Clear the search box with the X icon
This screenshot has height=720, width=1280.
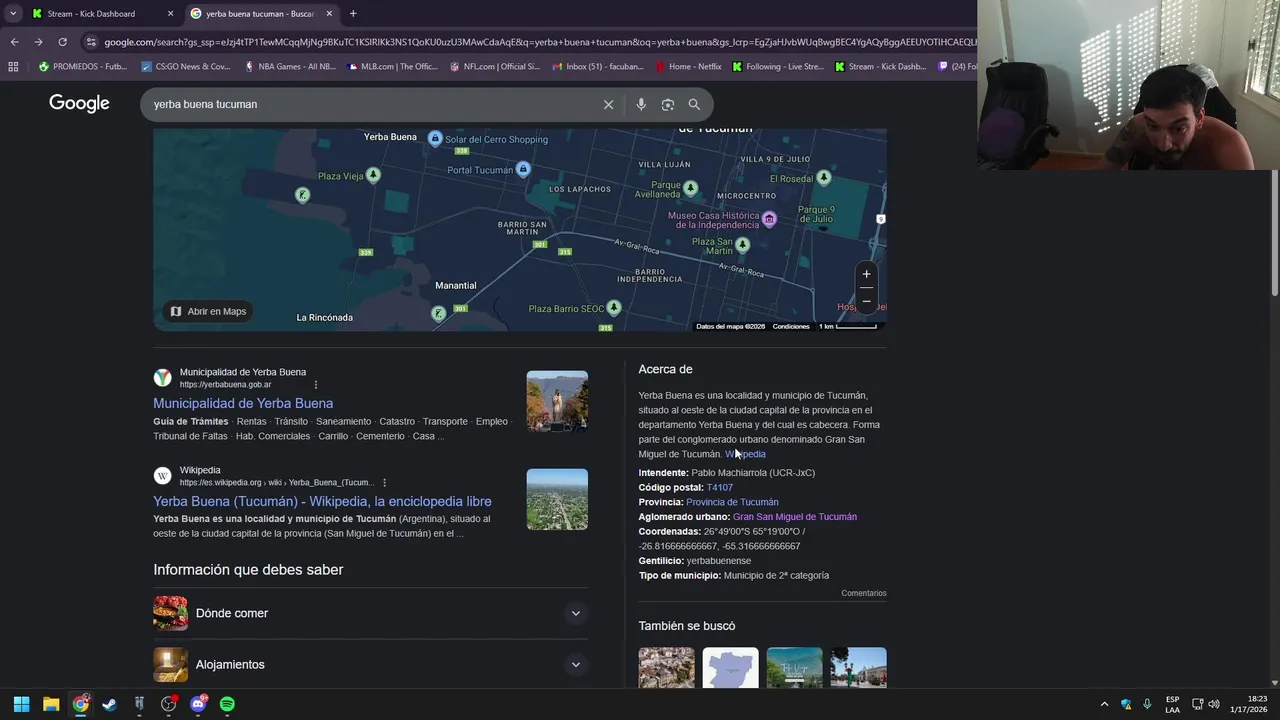[608, 104]
